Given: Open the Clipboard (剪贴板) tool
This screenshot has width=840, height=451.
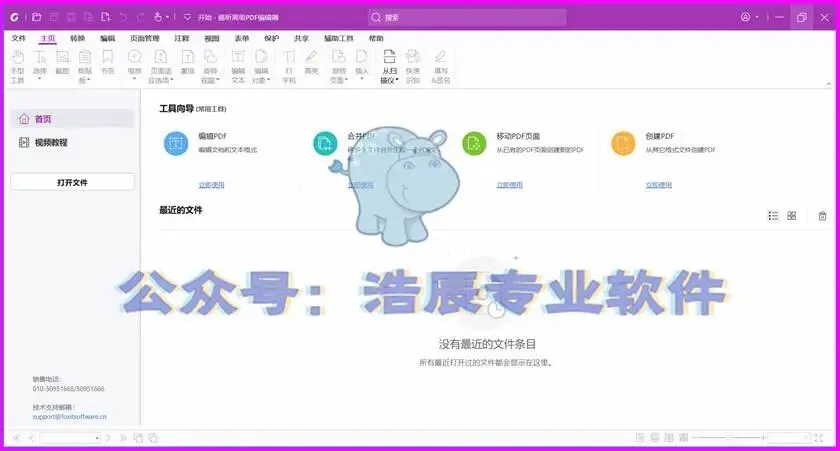Looking at the screenshot, I should tap(85, 66).
